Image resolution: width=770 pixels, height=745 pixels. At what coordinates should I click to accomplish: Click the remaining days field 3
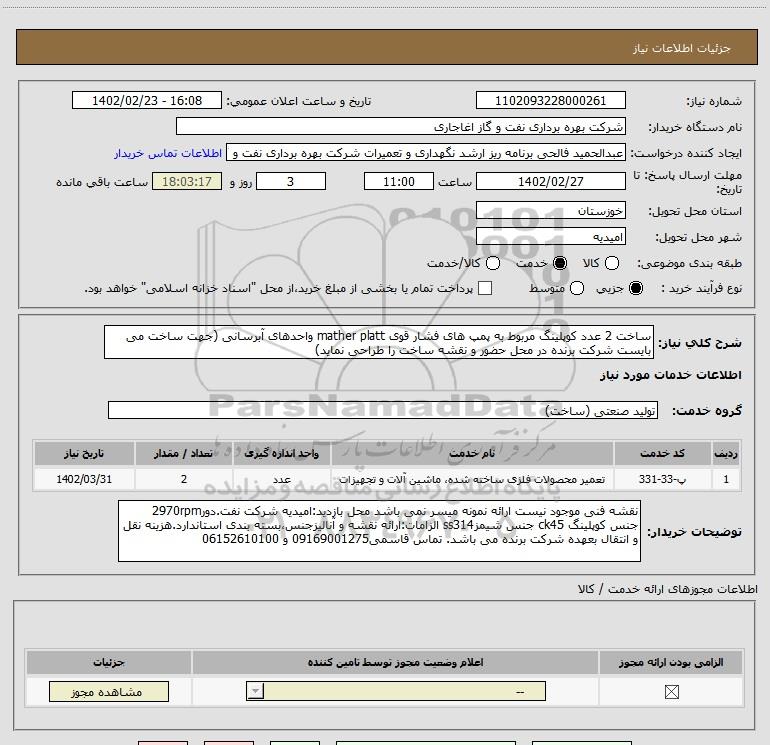click(x=291, y=182)
